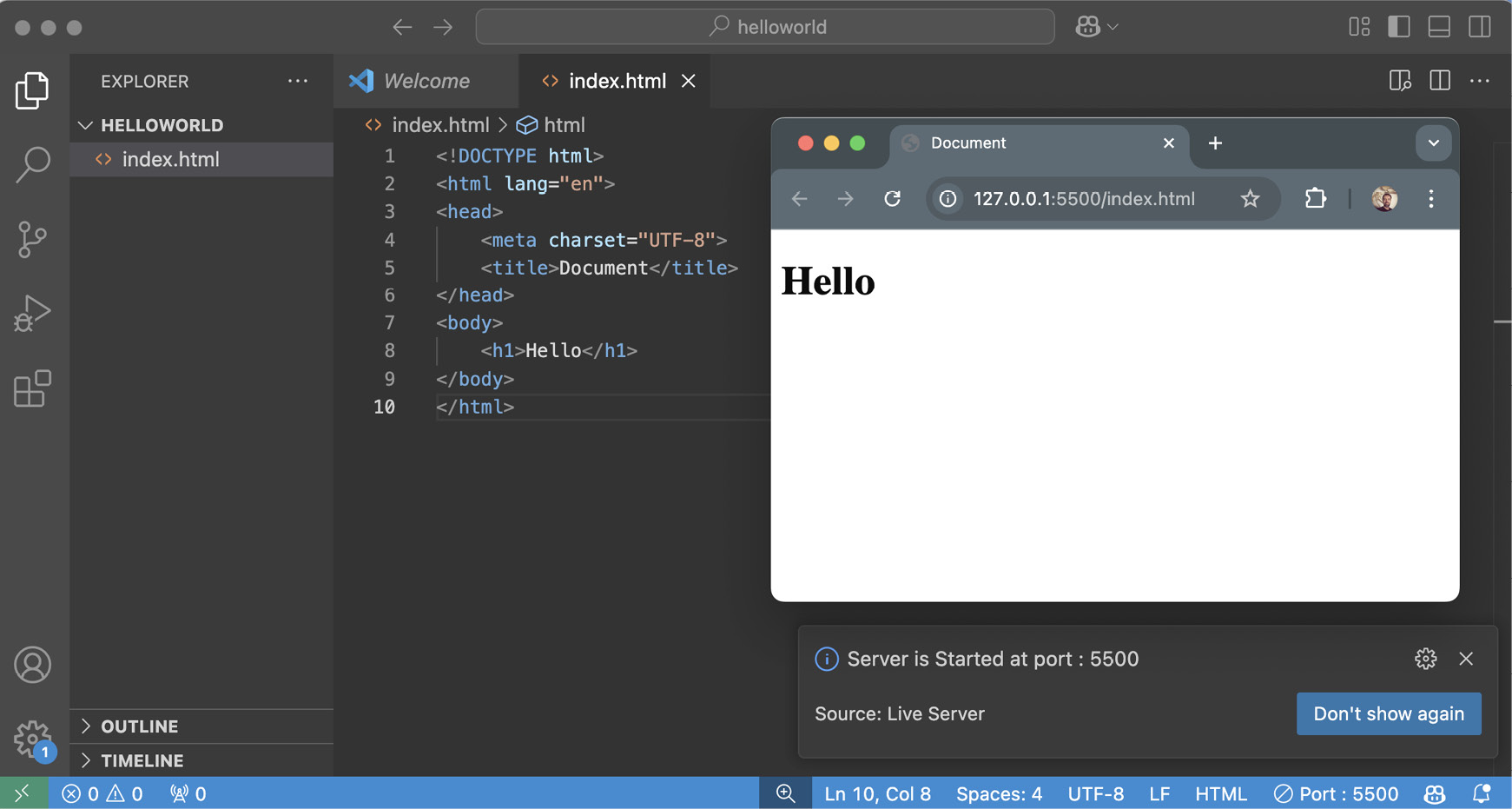Click the browser address bar URL
Image resolution: width=1512 pixels, height=809 pixels.
click(x=1084, y=199)
